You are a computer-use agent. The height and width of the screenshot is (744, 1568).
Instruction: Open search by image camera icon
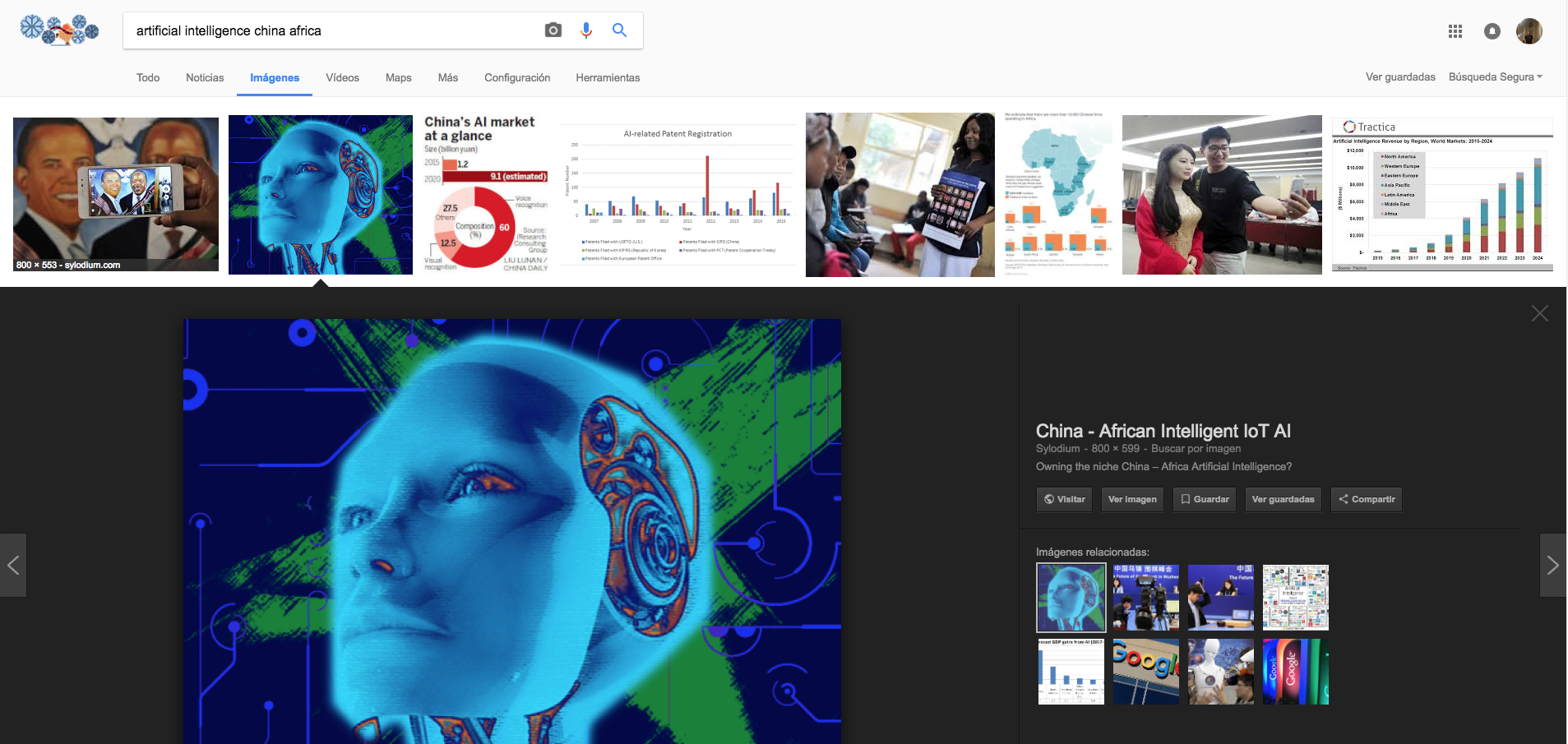pyautogui.click(x=553, y=30)
